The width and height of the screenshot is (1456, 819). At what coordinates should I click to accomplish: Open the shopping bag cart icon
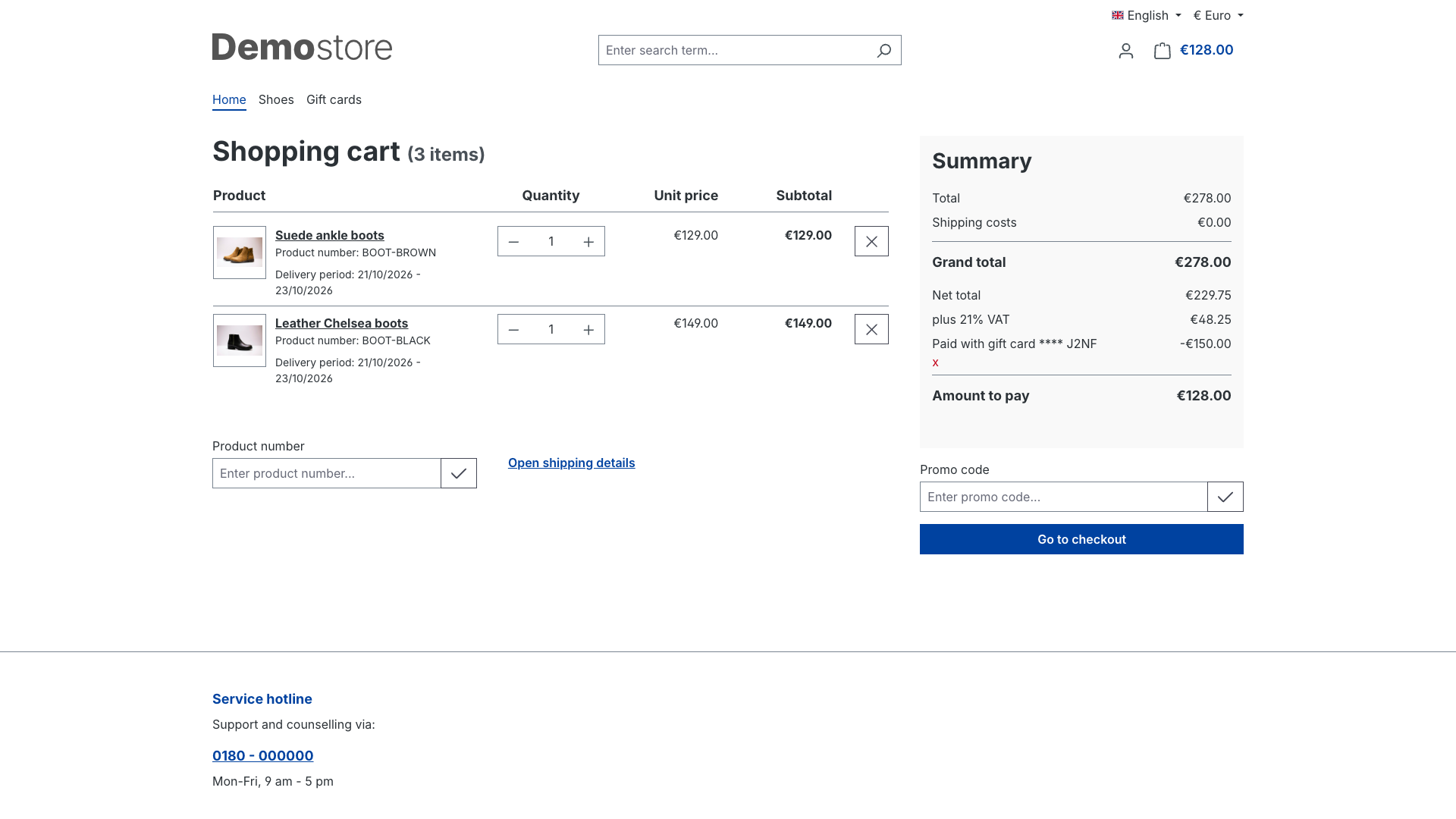1162,50
